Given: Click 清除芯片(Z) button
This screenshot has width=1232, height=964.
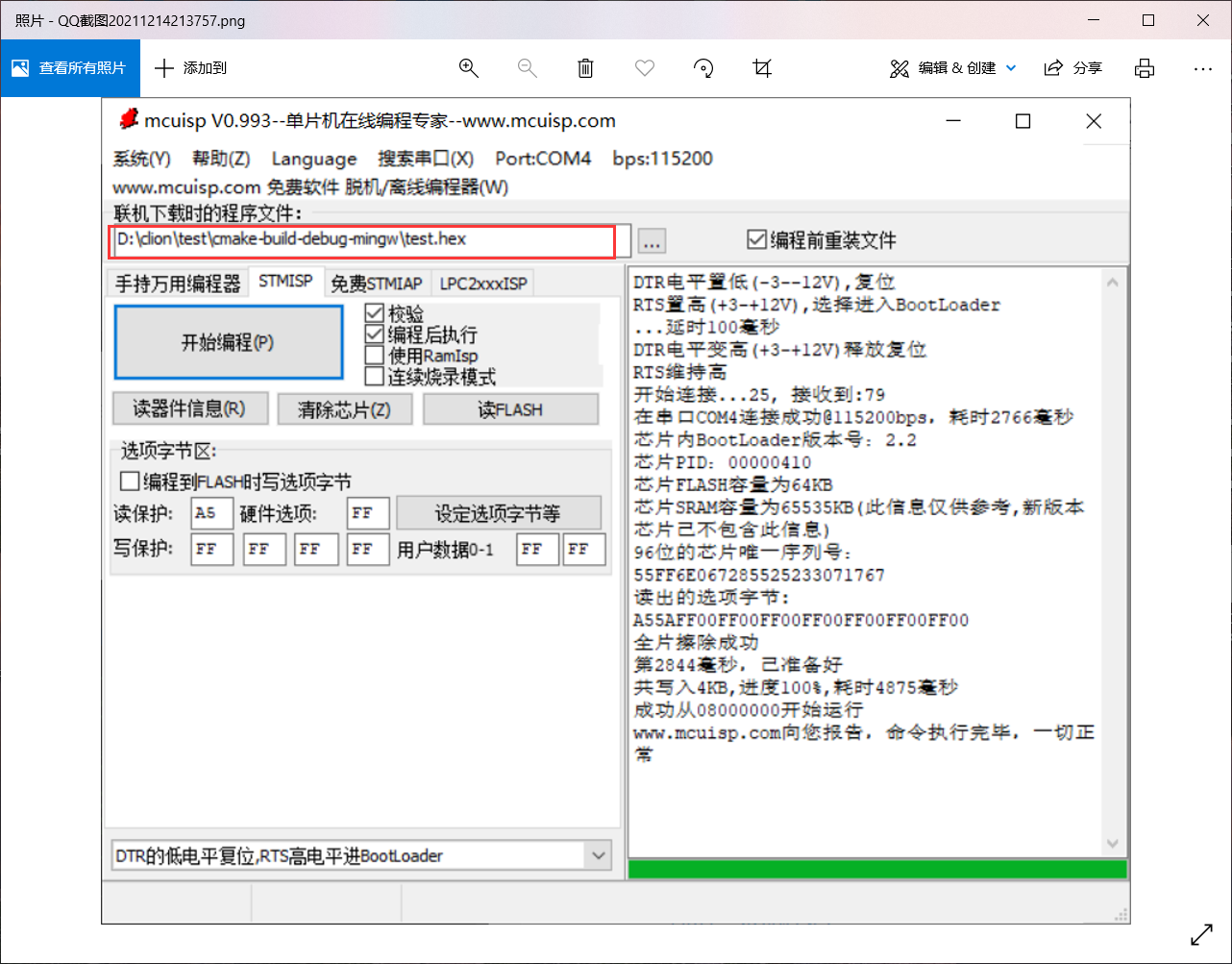Looking at the screenshot, I should [x=345, y=409].
